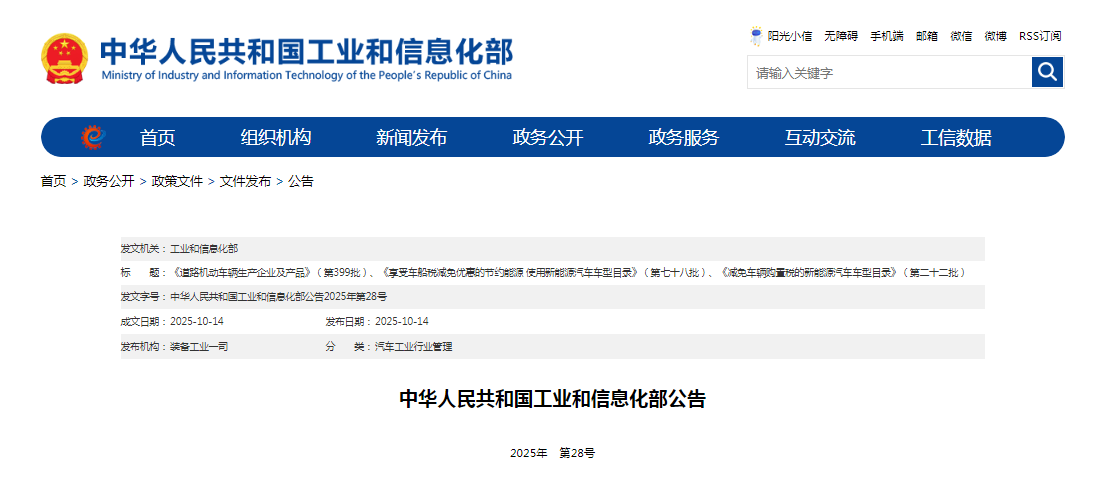Click 文件发布 in the breadcrumb trail

(245, 181)
